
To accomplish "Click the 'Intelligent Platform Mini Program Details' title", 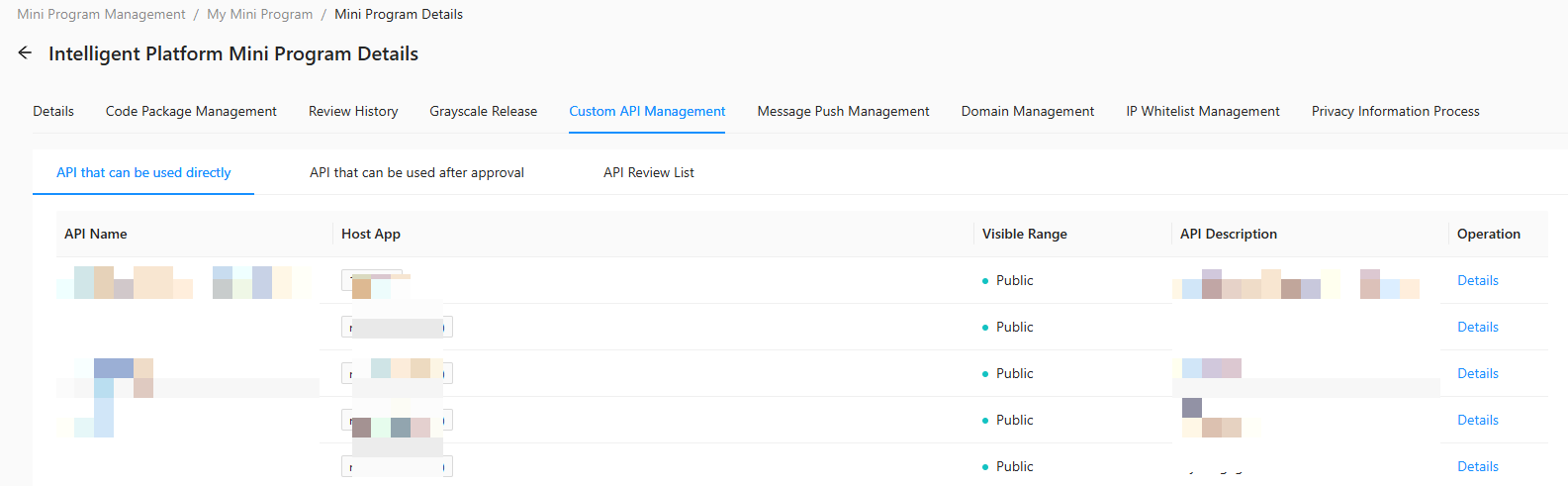I will pyautogui.click(x=233, y=53).
